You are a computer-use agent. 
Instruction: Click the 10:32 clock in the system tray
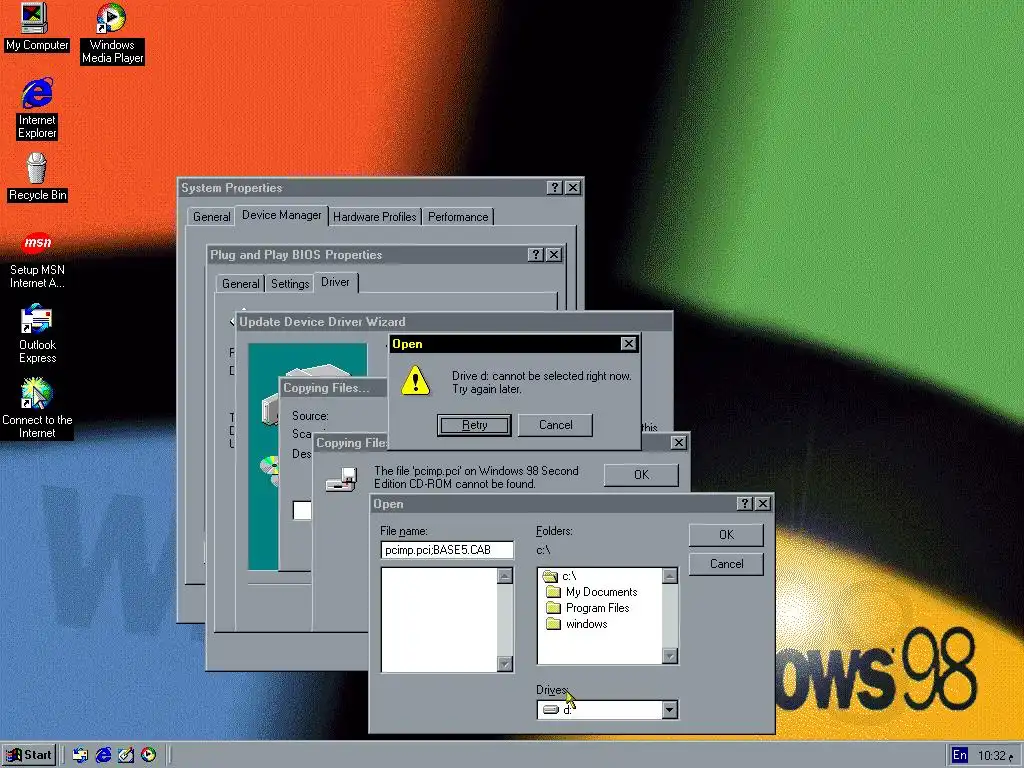pyautogui.click(x=991, y=756)
